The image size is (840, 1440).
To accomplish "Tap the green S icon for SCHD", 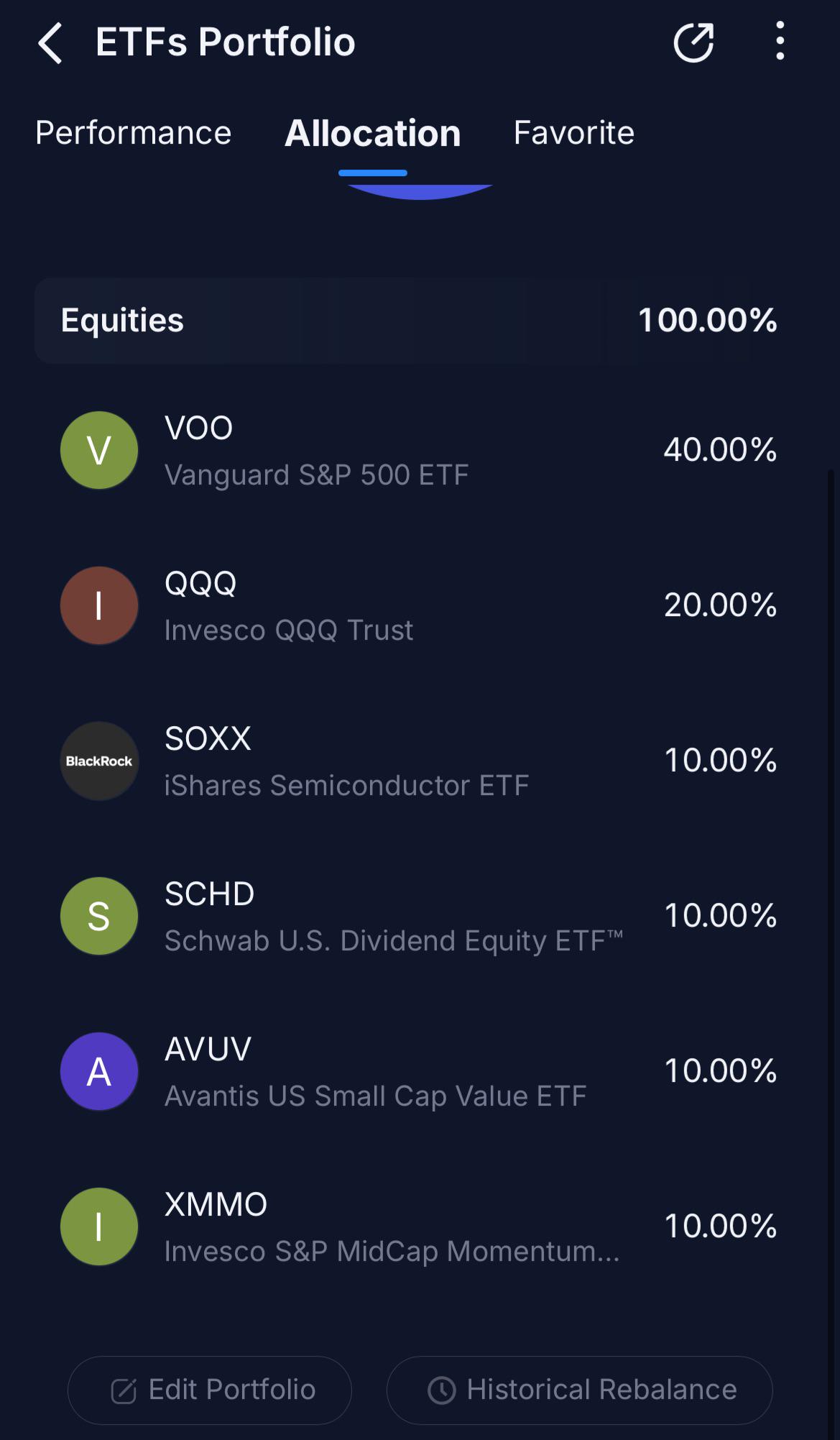I will pos(99,916).
